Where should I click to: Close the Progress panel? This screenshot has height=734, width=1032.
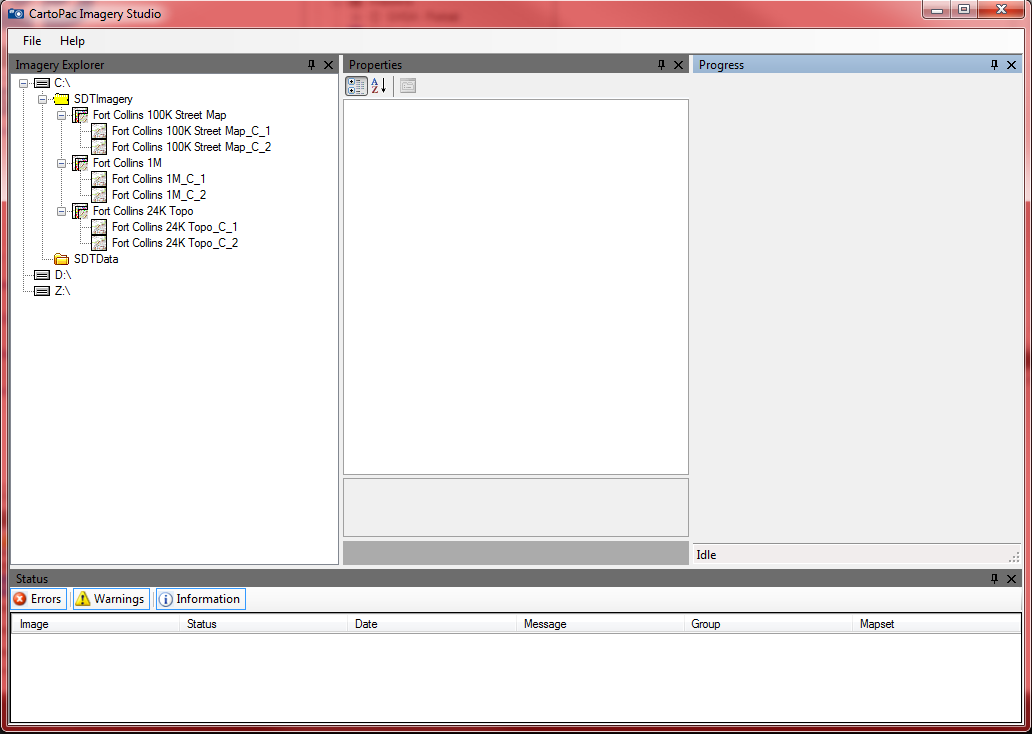coord(1012,65)
